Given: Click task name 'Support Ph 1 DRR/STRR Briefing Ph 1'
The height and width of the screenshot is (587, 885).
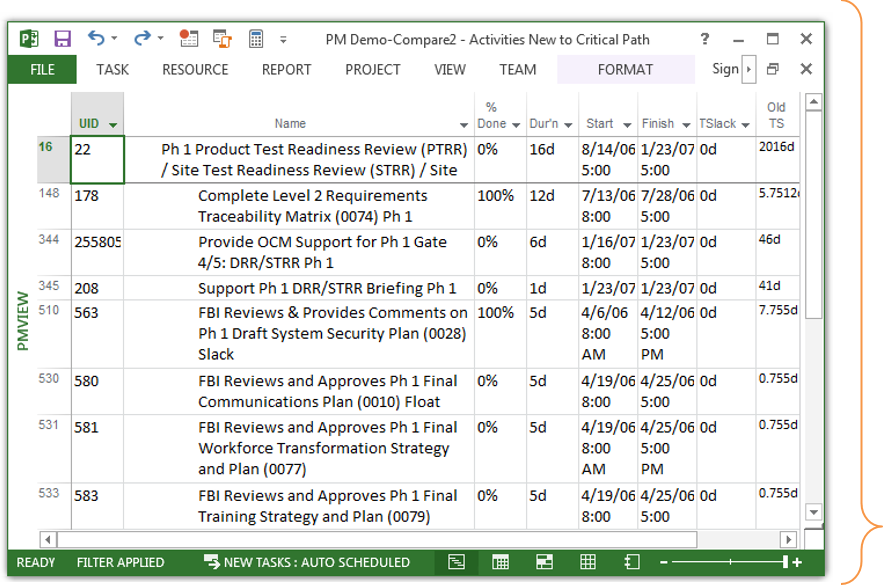Looking at the screenshot, I should (327, 288).
